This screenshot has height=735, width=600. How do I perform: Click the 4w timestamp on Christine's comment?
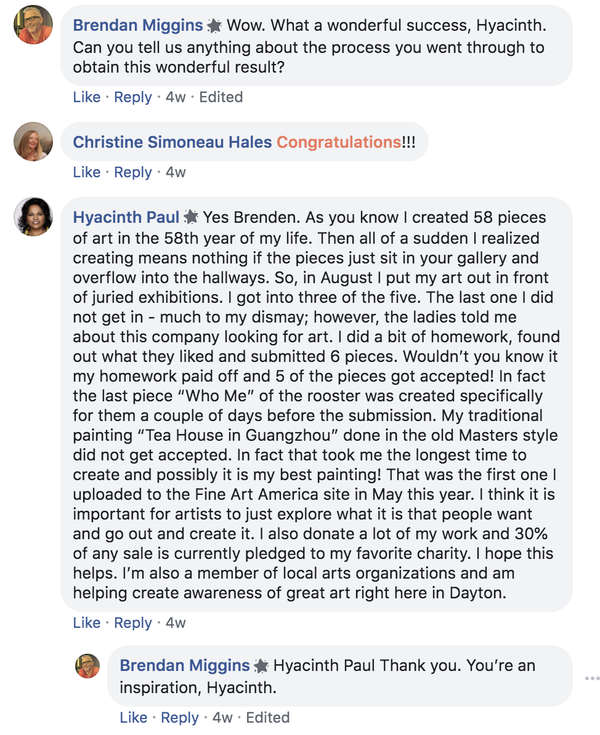click(x=175, y=172)
